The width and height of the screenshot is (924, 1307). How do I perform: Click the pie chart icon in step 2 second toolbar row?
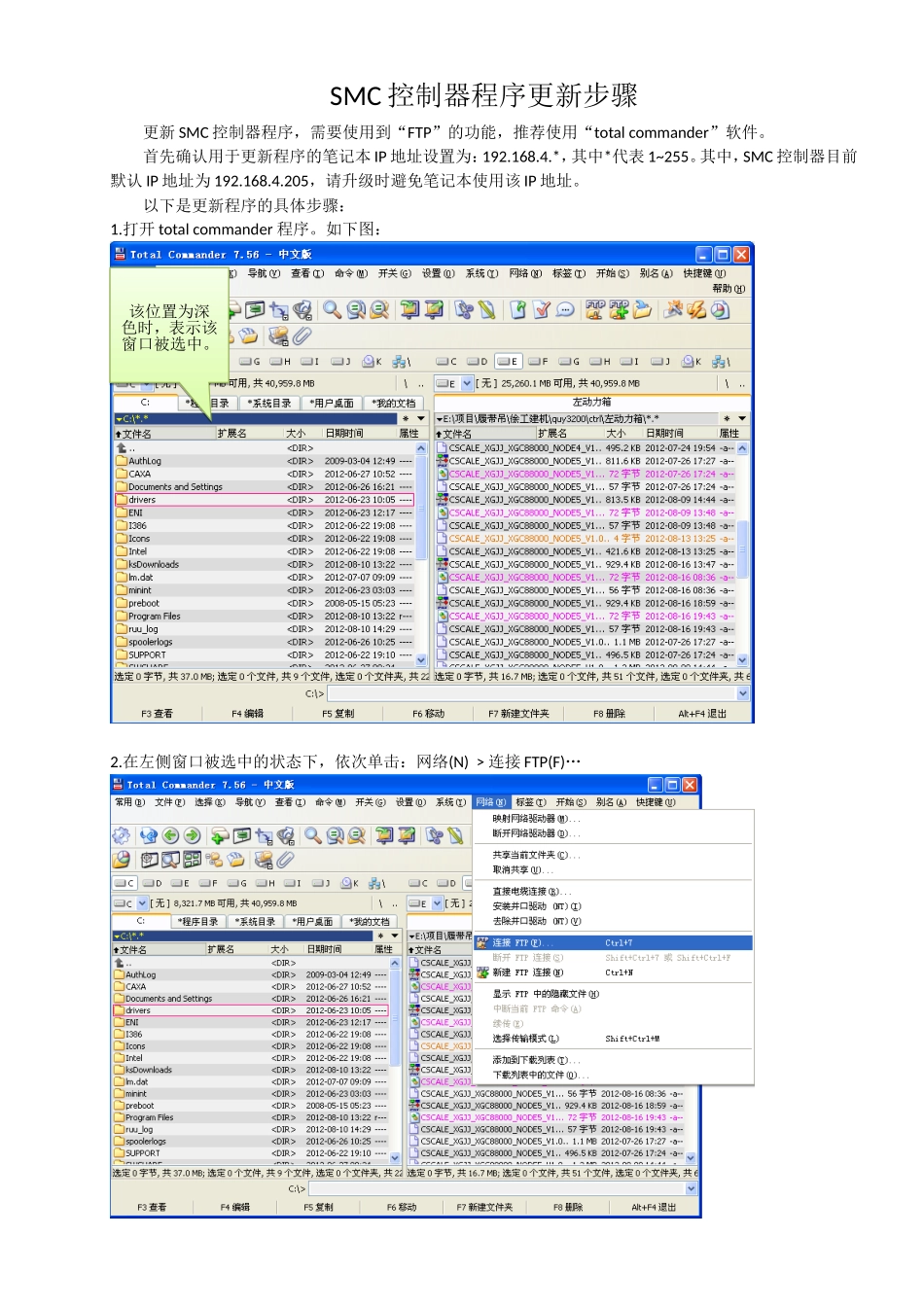click(x=121, y=860)
